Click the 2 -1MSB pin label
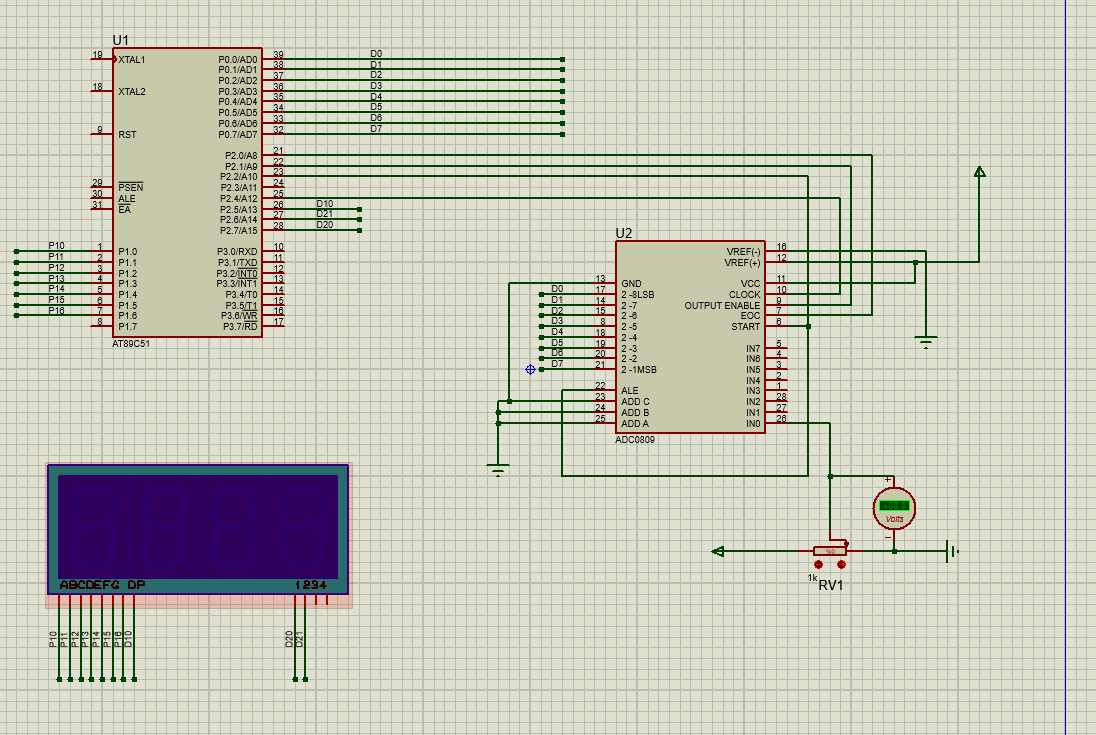1096x735 pixels. point(639,370)
